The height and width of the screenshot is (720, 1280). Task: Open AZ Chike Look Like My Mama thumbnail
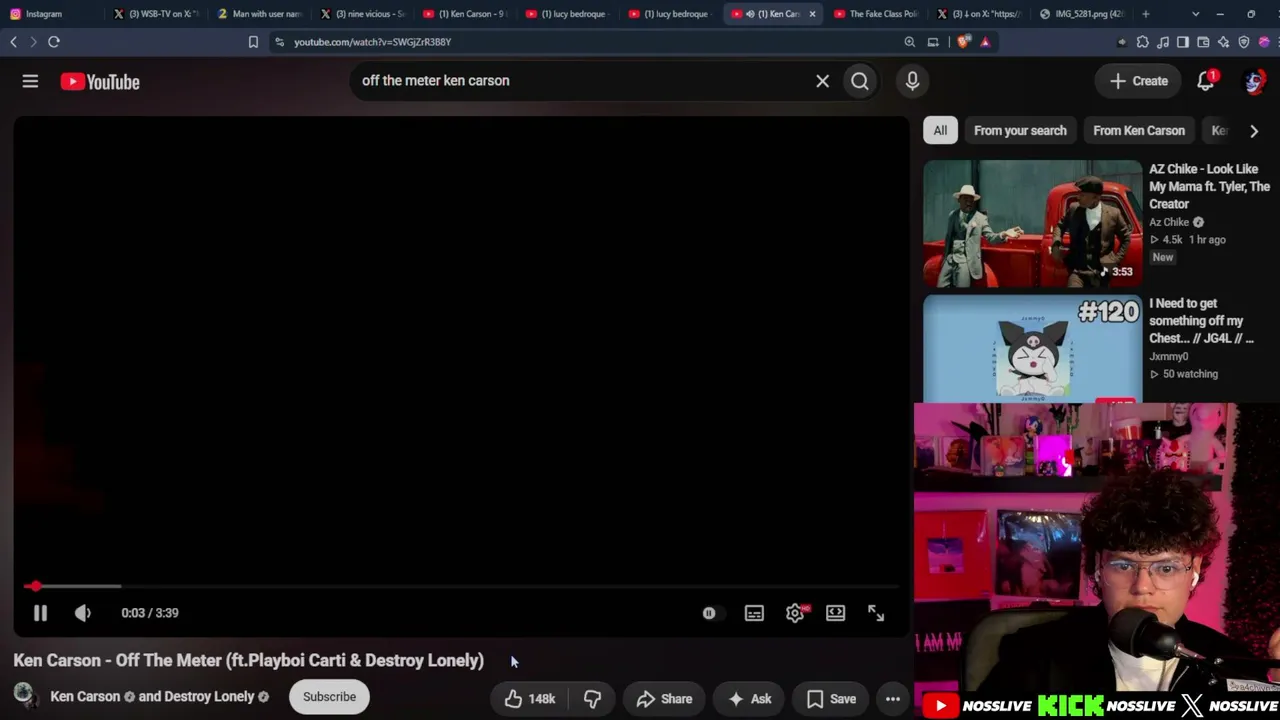pos(1032,224)
